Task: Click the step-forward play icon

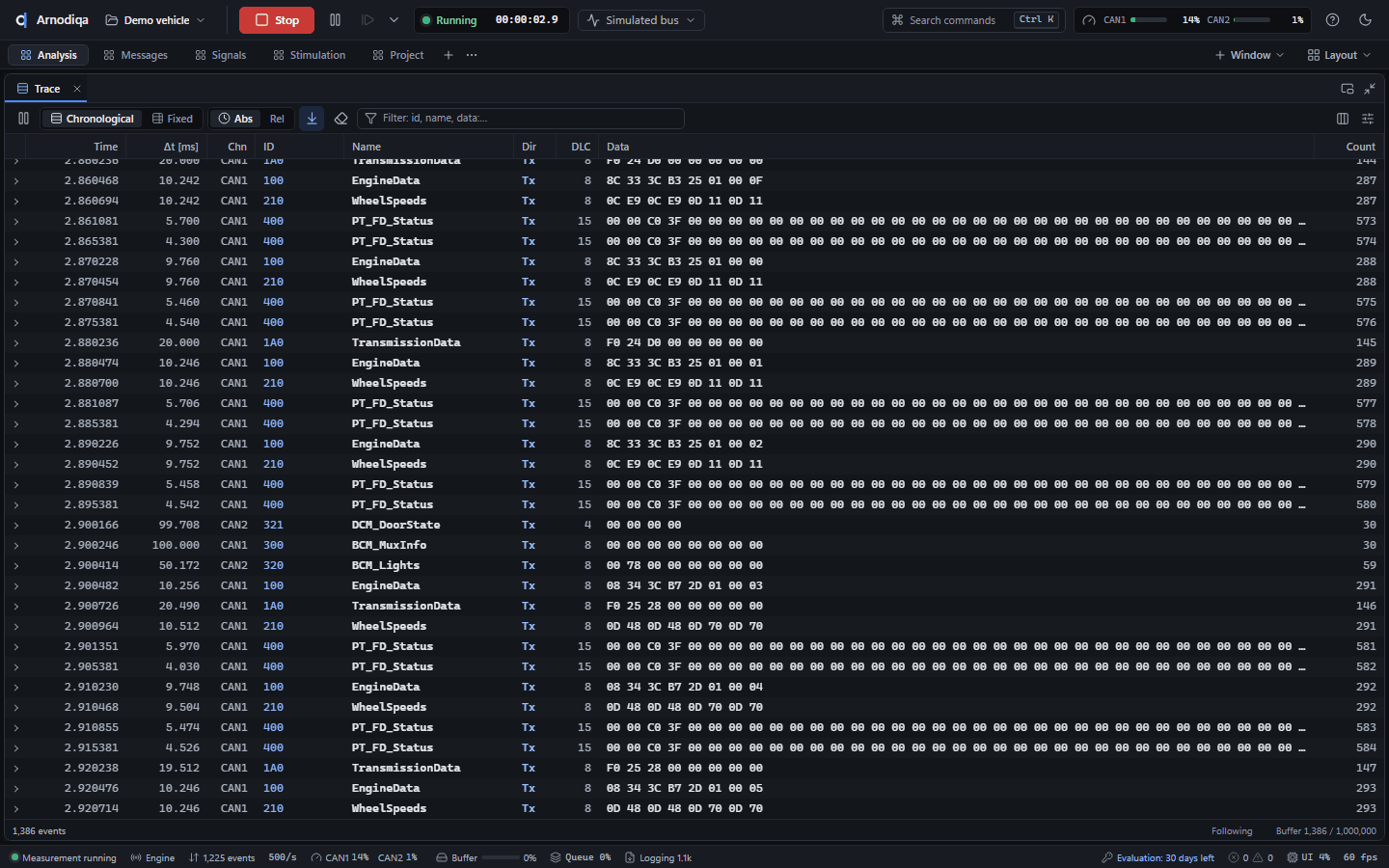Action: (368, 19)
